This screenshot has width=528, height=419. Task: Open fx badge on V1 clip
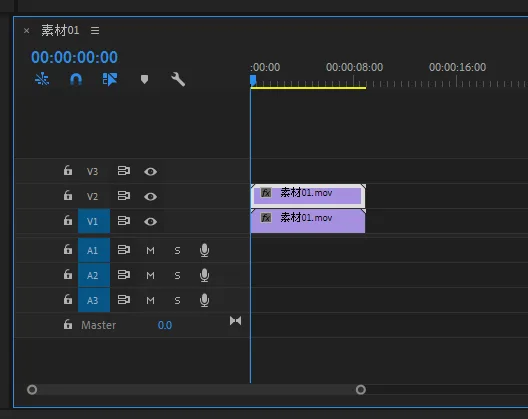tap(266, 218)
